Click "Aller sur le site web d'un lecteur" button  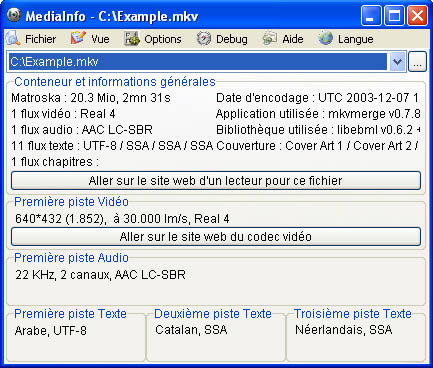click(x=216, y=181)
